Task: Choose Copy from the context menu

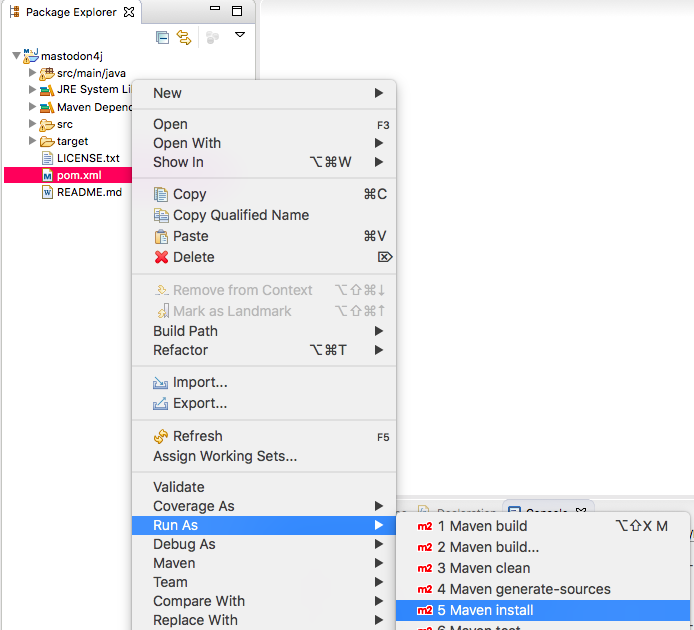Action: pyautogui.click(x=264, y=194)
